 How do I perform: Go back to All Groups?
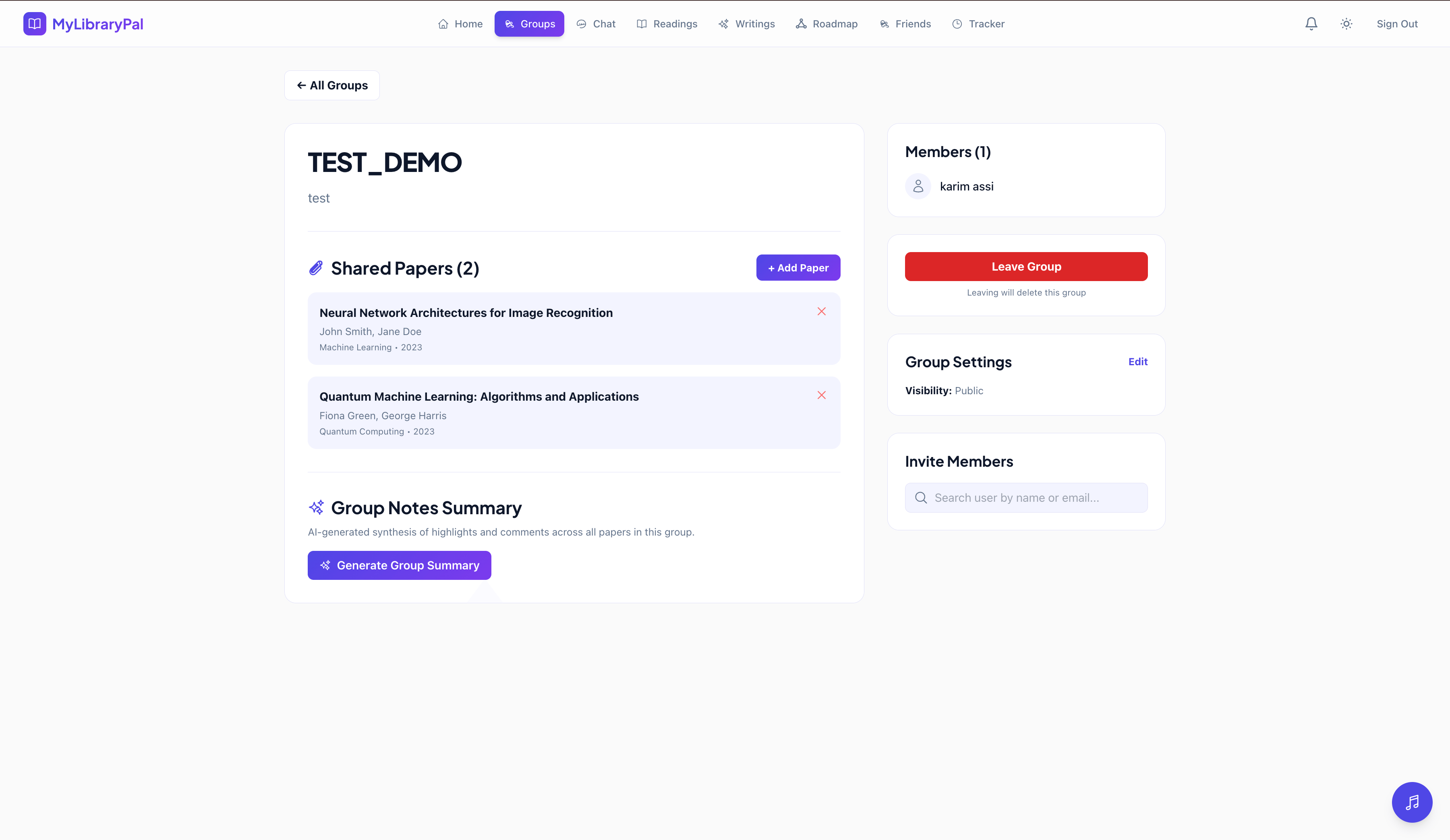[332, 85]
